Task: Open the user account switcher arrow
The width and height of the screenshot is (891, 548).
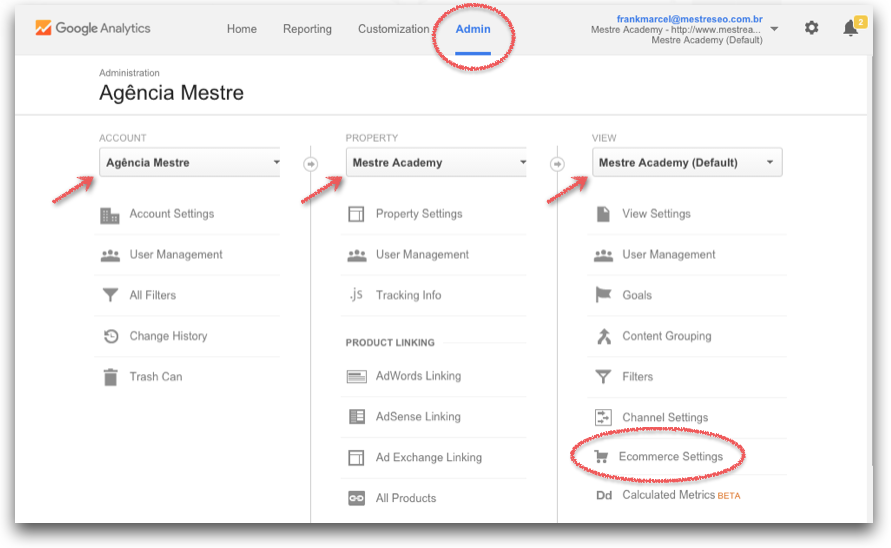Action: [x=774, y=29]
